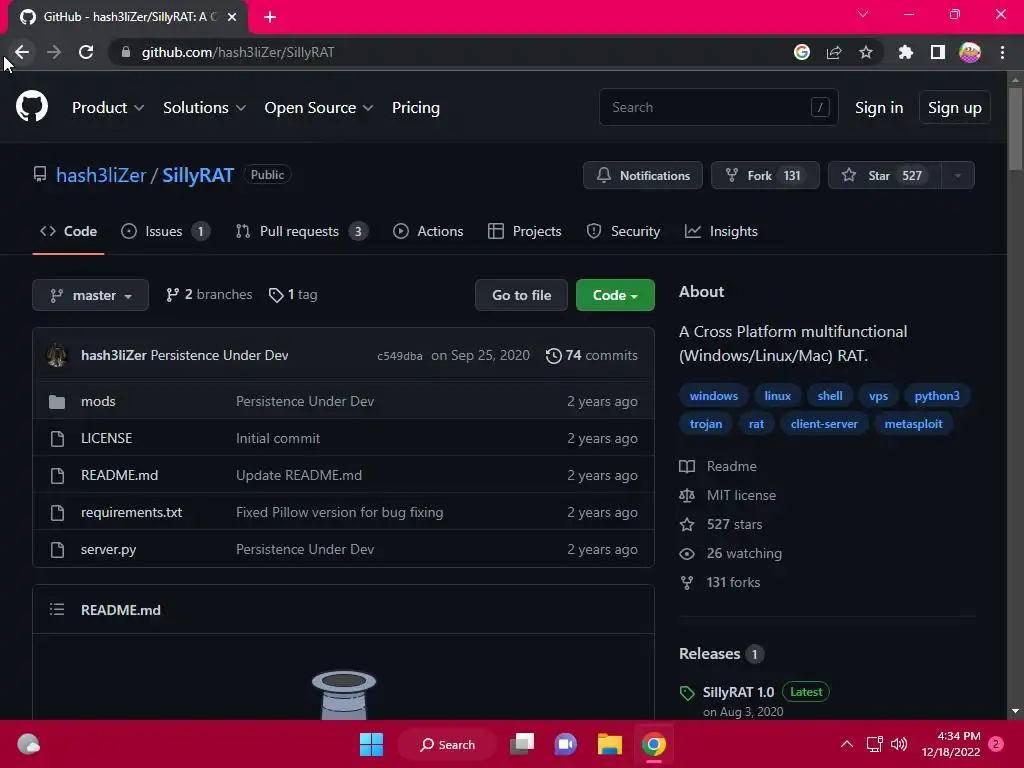This screenshot has height=768, width=1024.
Task: Open the 1 tag link
Action: (293, 295)
